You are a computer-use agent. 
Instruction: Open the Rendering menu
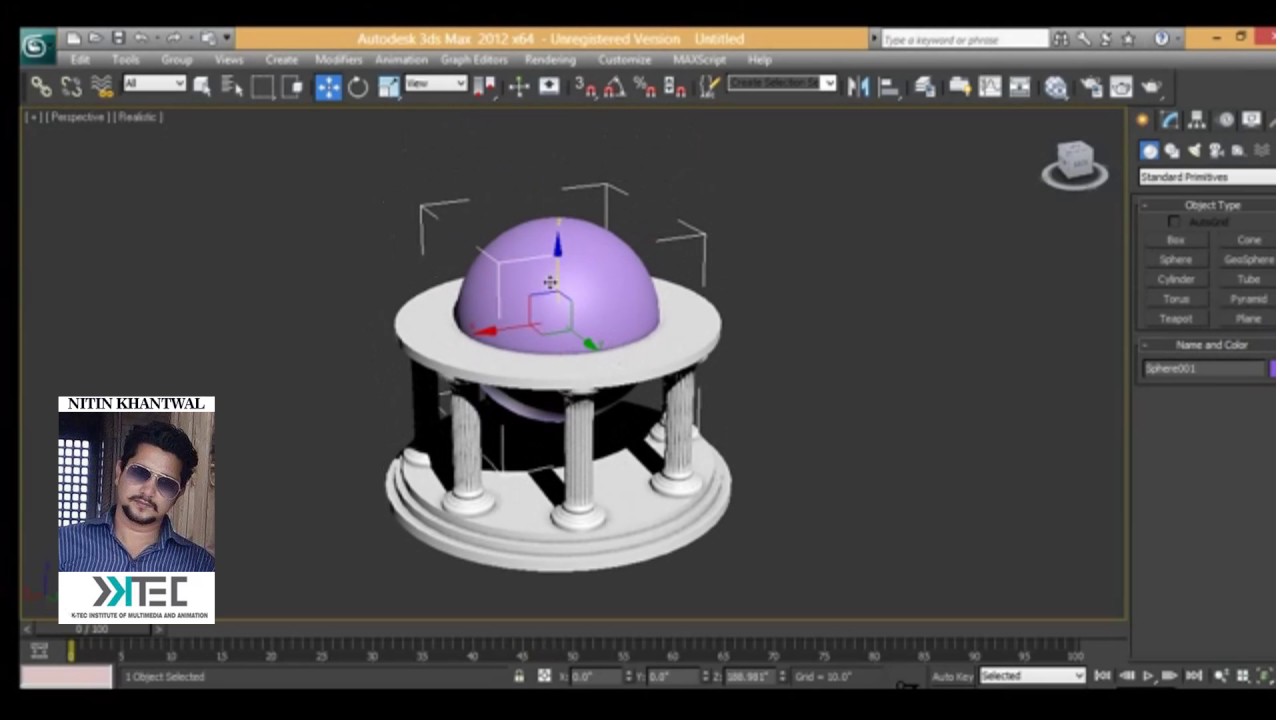[x=550, y=60]
